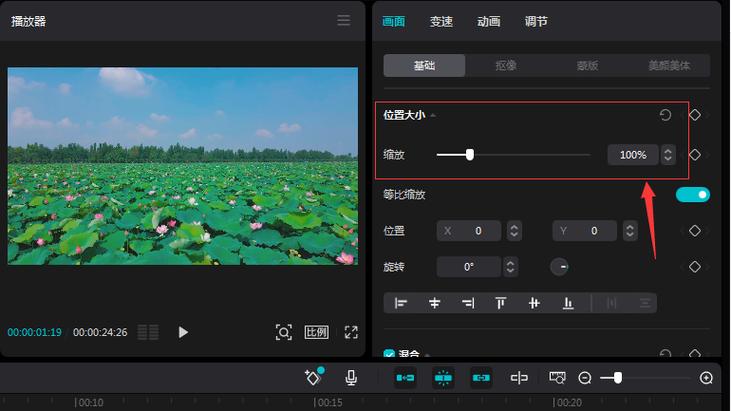The height and width of the screenshot is (411, 731).
Task: Click the distribute horizontally icon
Action: (612, 303)
